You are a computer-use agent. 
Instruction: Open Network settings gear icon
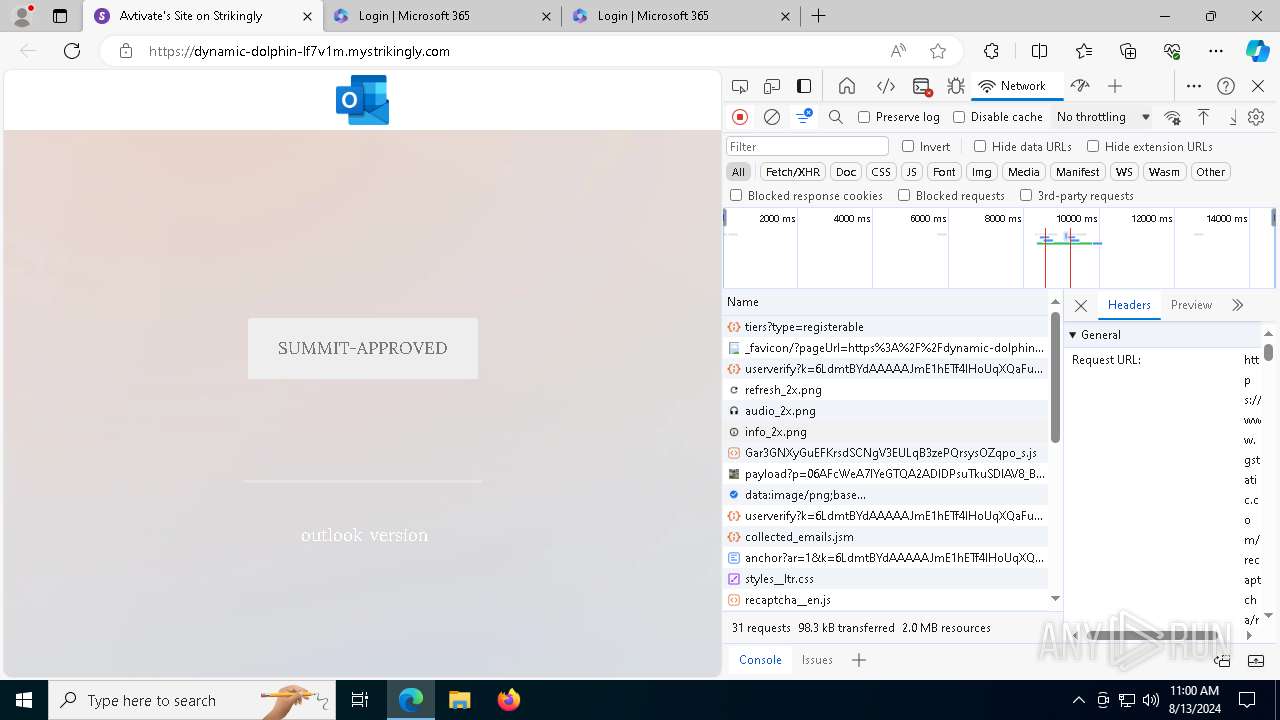click(x=1256, y=117)
